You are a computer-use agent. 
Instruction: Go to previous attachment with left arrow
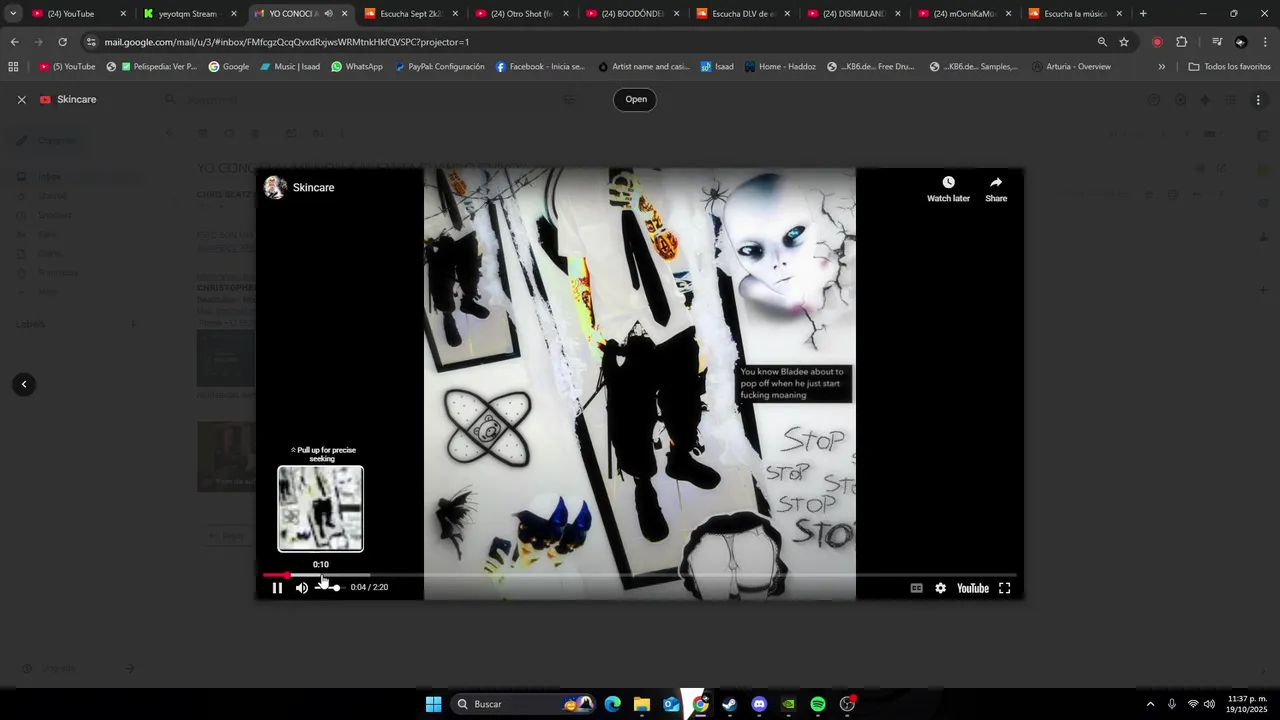[24, 384]
